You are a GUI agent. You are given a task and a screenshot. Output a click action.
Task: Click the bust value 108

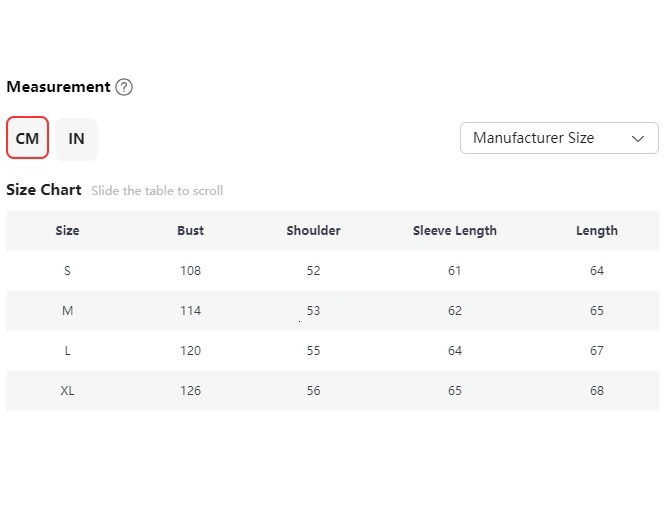pyautogui.click(x=190, y=271)
